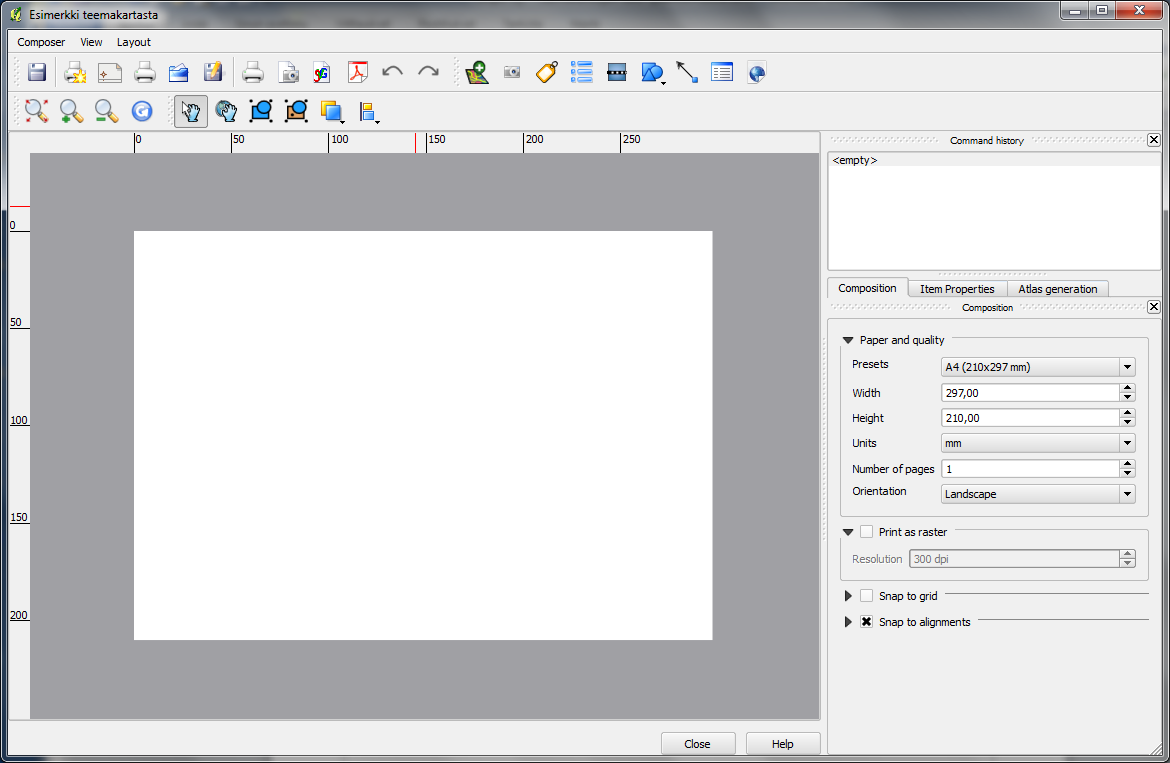
Task: Group the selected items
Action: pos(261,111)
